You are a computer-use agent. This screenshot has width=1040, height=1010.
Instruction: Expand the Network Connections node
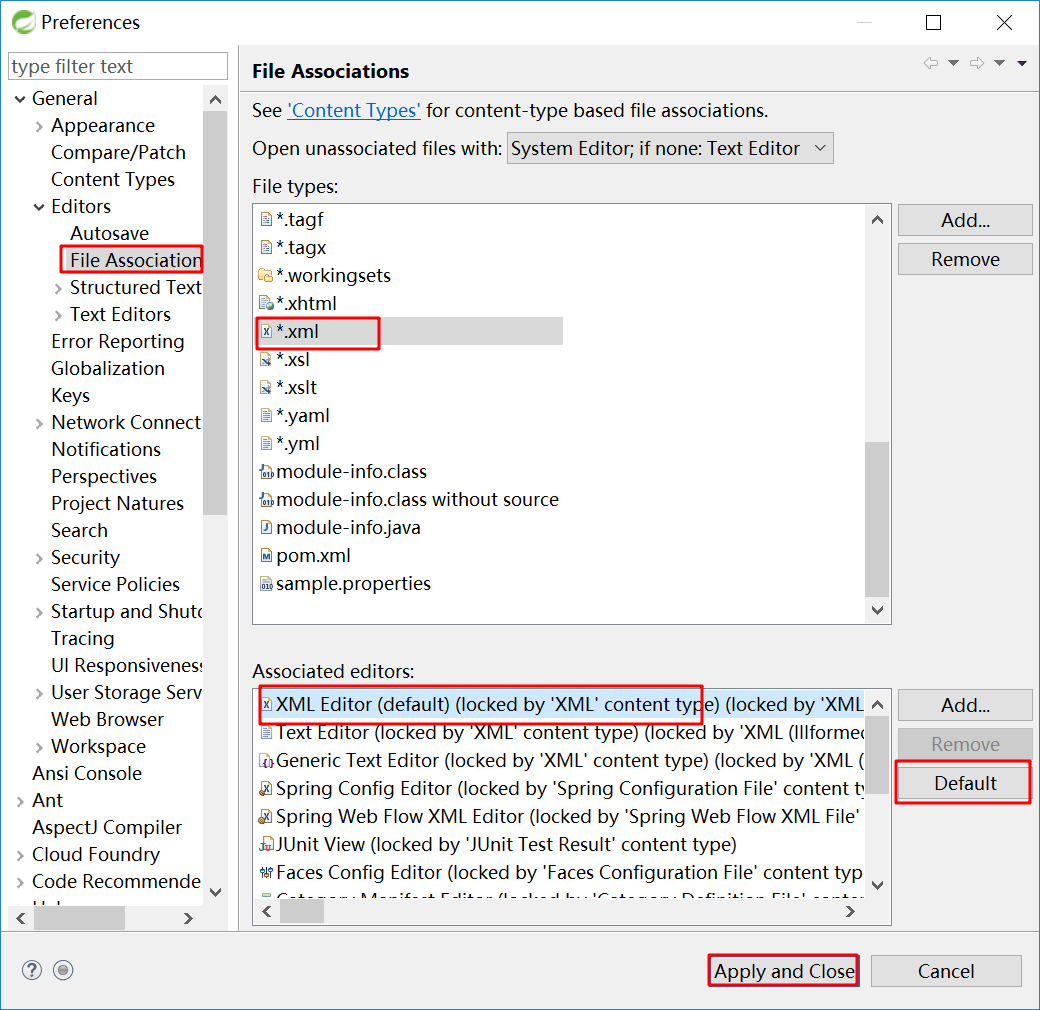(x=39, y=423)
